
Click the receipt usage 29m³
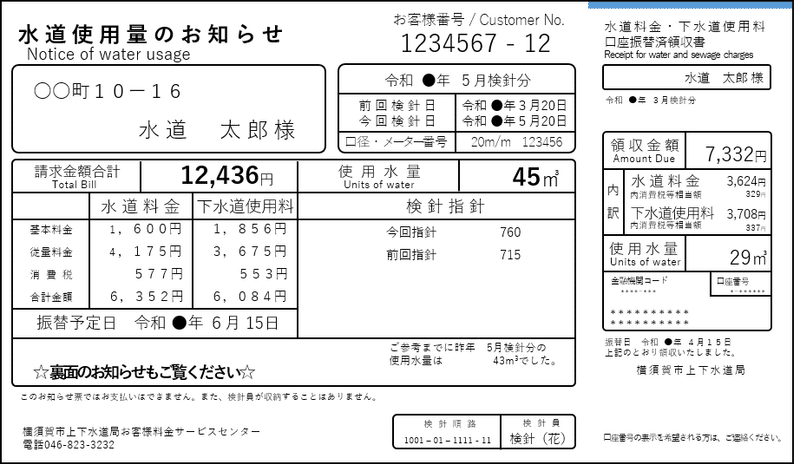(748, 257)
